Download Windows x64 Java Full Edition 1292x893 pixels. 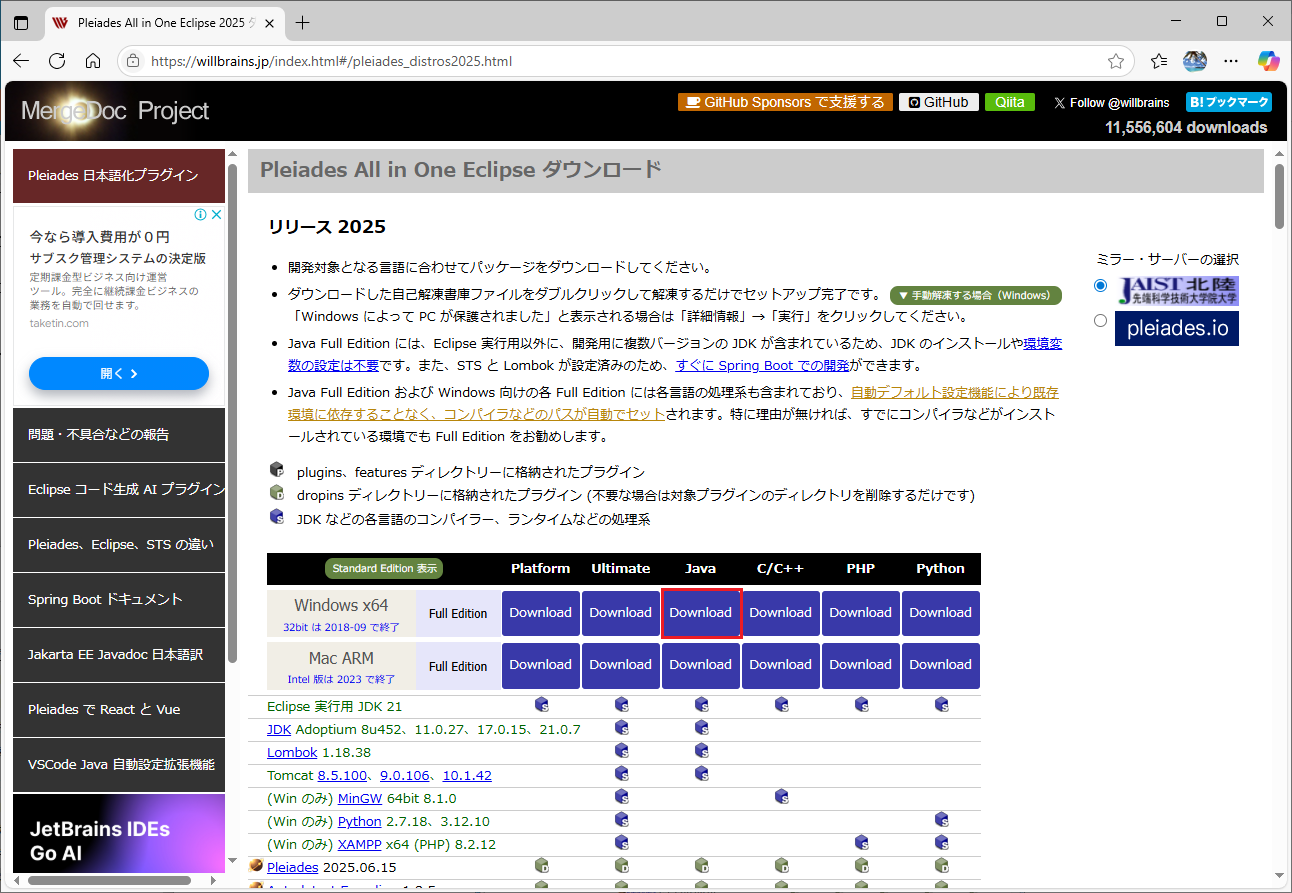point(700,613)
